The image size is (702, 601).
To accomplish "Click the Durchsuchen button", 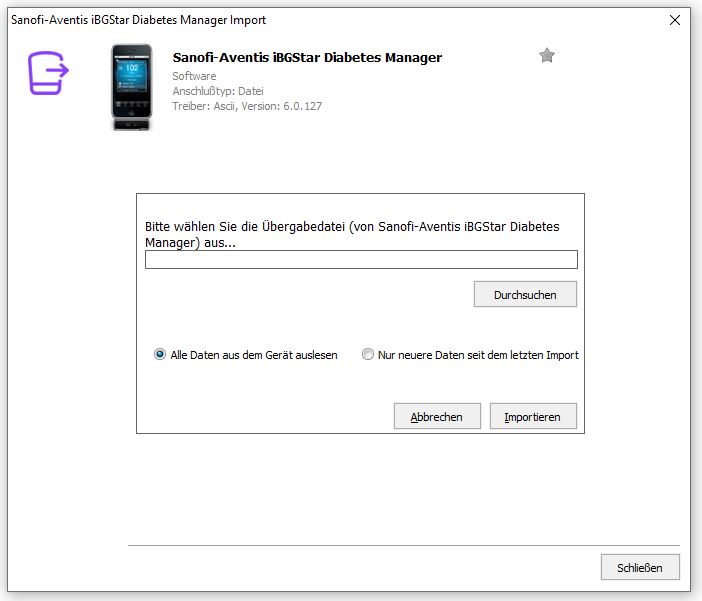I will tap(525, 294).
